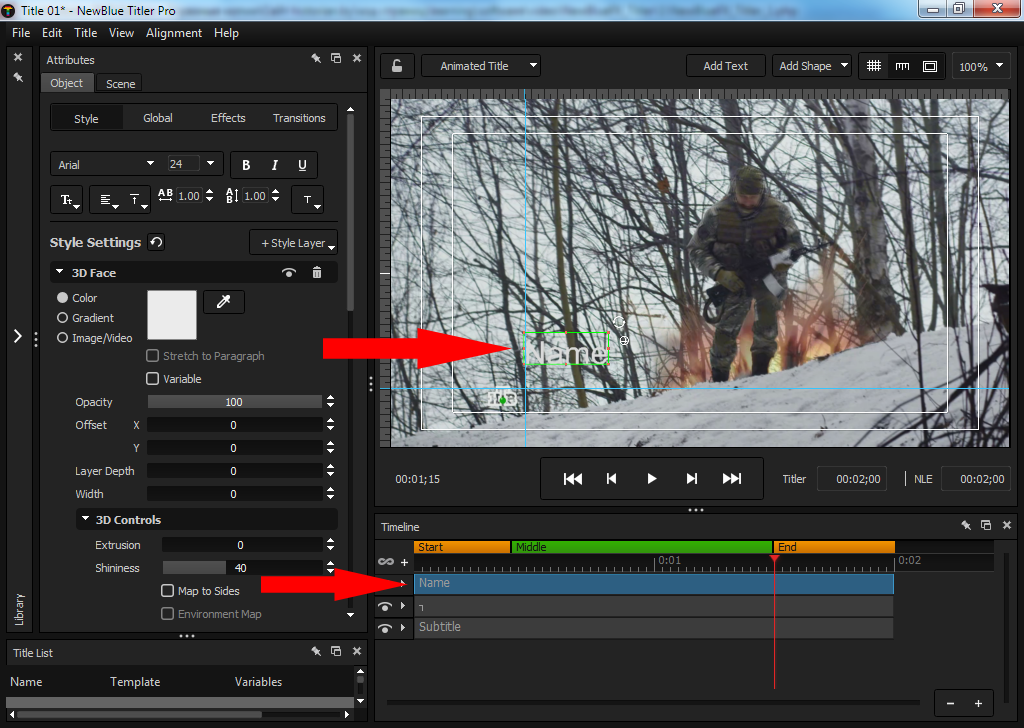This screenshot has height=728, width=1024.
Task: Apply bold formatting to text
Action: click(x=246, y=165)
